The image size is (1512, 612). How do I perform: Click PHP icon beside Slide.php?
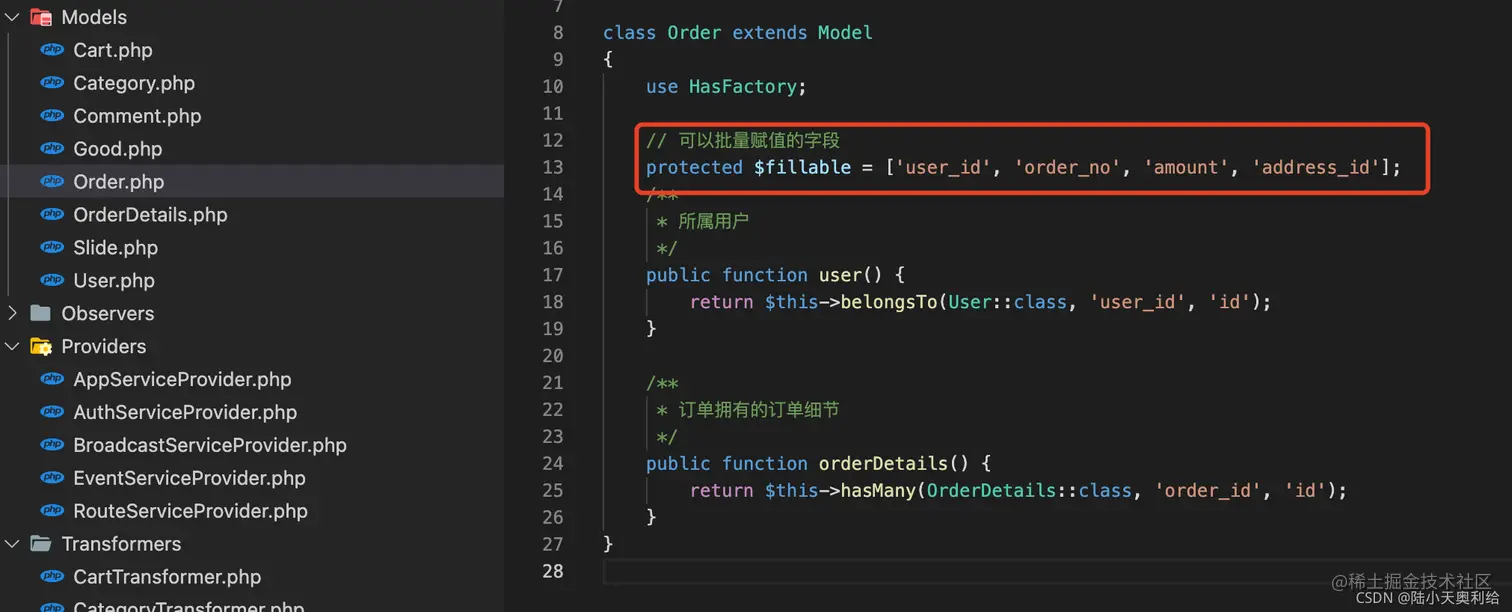[x=52, y=248]
